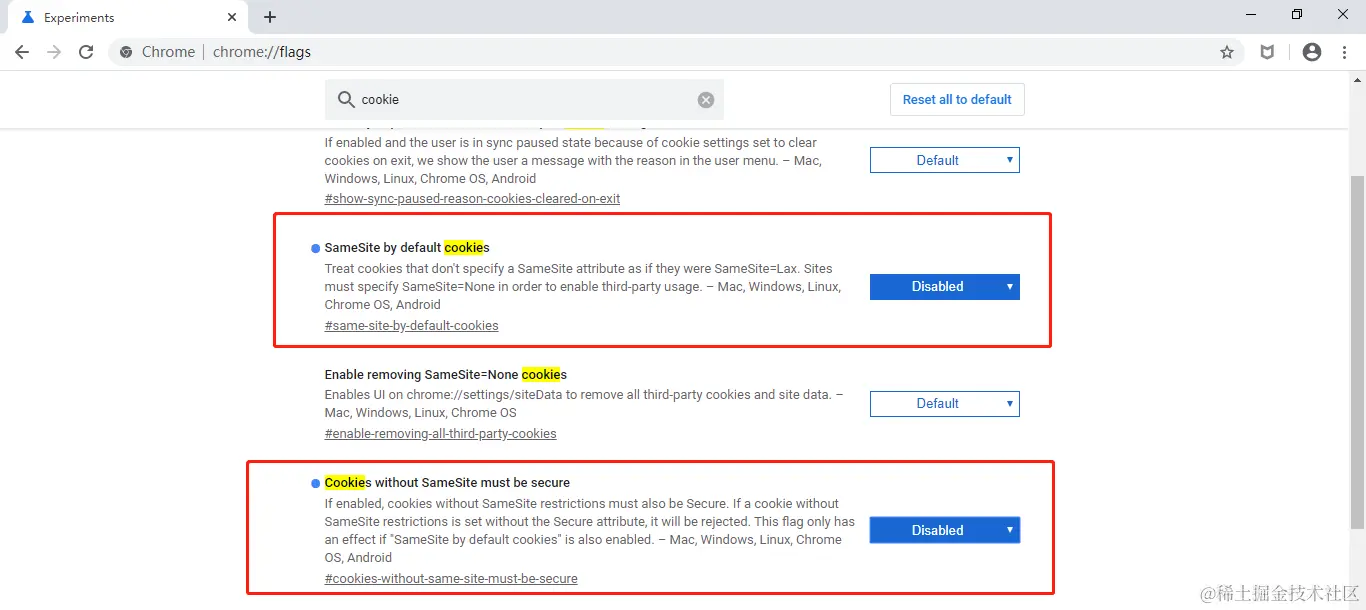Image resolution: width=1366 pixels, height=610 pixels.
Task: Clear the cookie search text
Action: tap(706, 100)
